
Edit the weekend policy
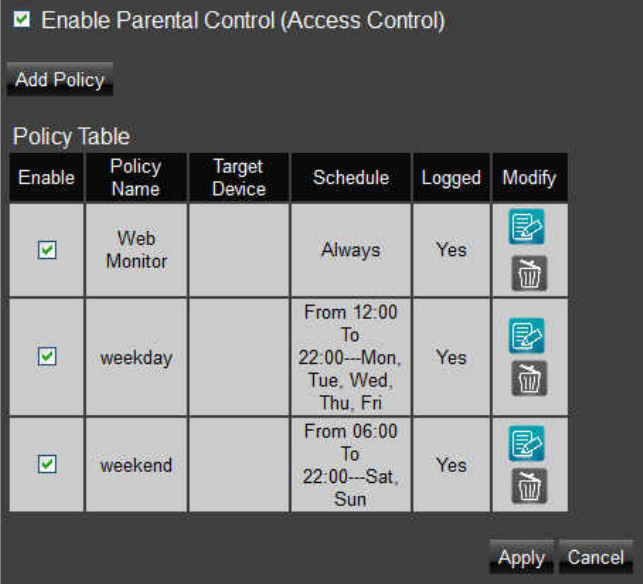[x=527, y=444]
